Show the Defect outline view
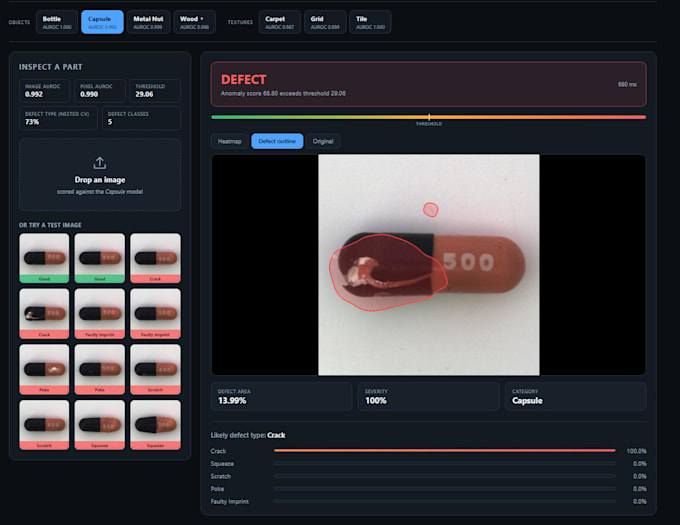The width and height of the screenshot is (680, 525). coord(277,141)
